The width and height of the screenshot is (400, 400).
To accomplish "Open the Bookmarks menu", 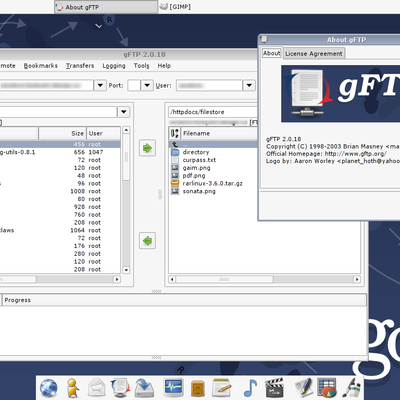I will [x=41, y=66].
